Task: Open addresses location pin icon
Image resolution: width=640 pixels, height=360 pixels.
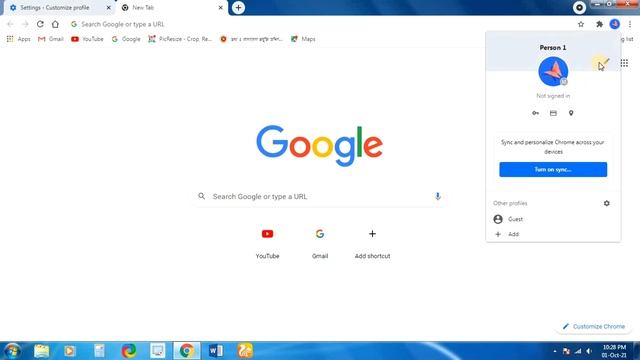Action: [571, 113]
